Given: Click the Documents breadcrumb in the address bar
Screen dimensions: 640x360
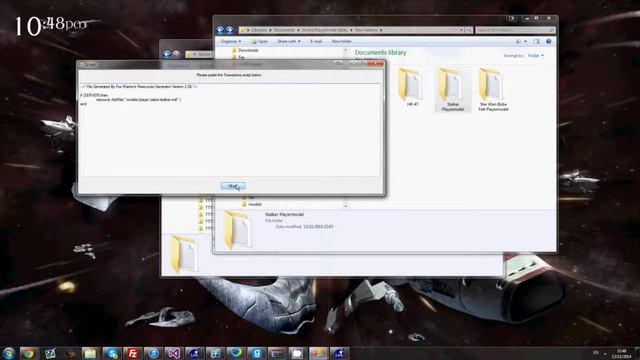Looking at the screenshot, I should (284, 30).
